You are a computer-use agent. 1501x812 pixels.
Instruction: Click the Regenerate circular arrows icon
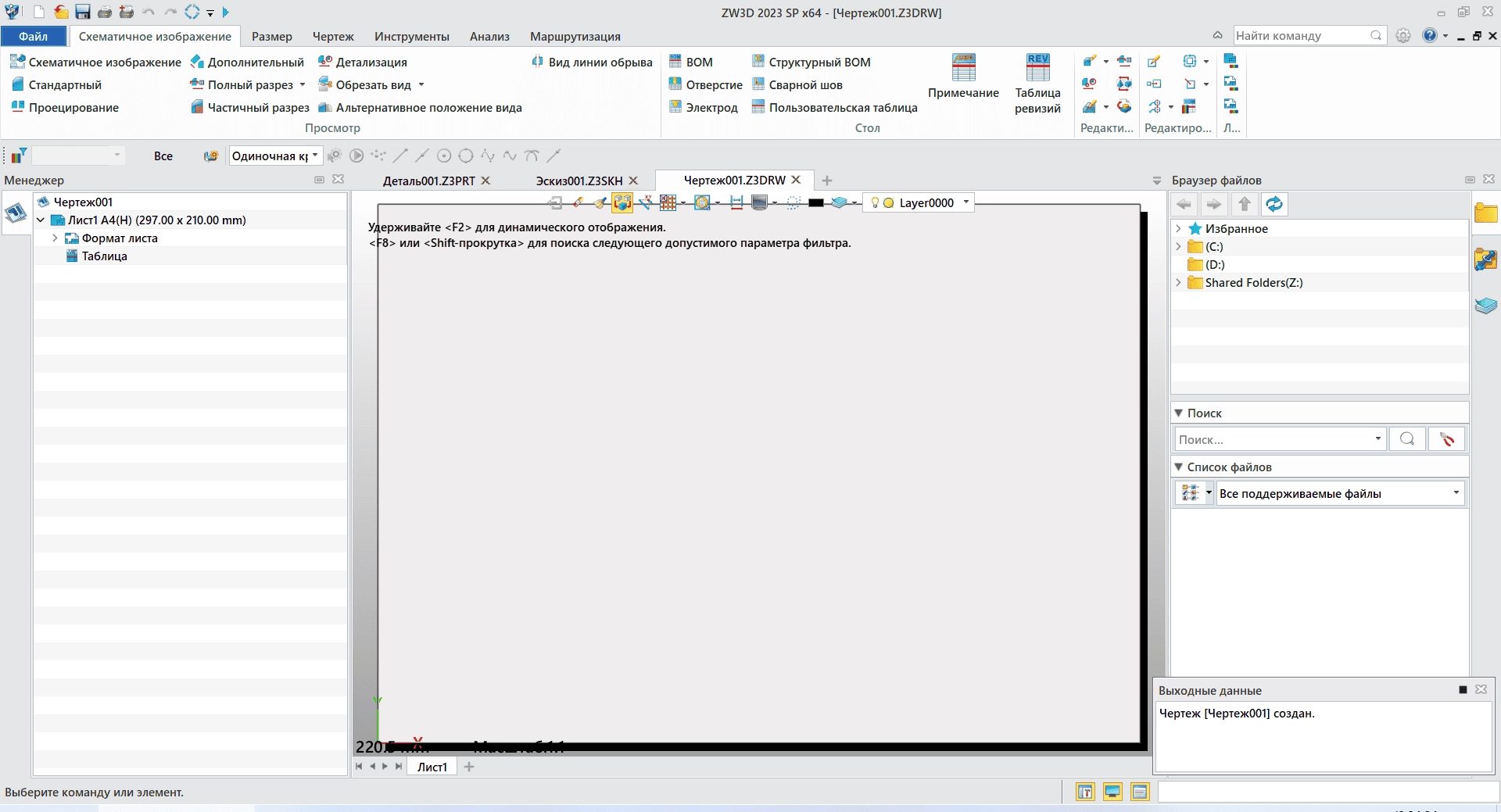pyautogui.click(x=192, y=12)
